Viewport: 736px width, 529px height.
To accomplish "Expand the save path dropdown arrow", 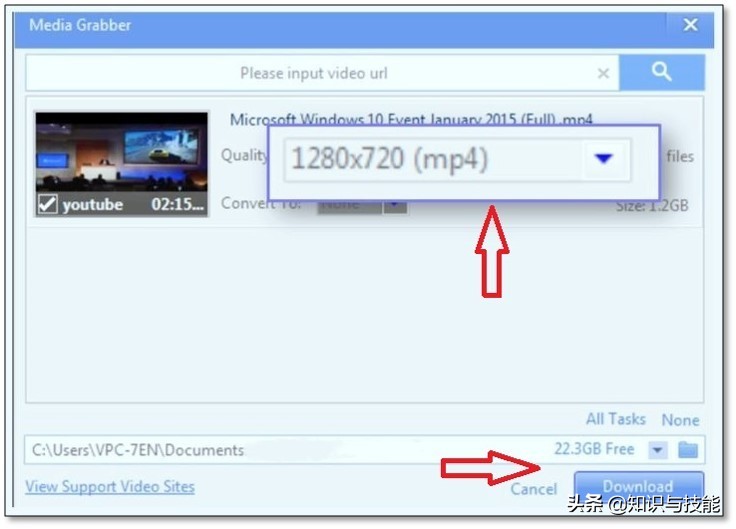I will pos(658,450).
